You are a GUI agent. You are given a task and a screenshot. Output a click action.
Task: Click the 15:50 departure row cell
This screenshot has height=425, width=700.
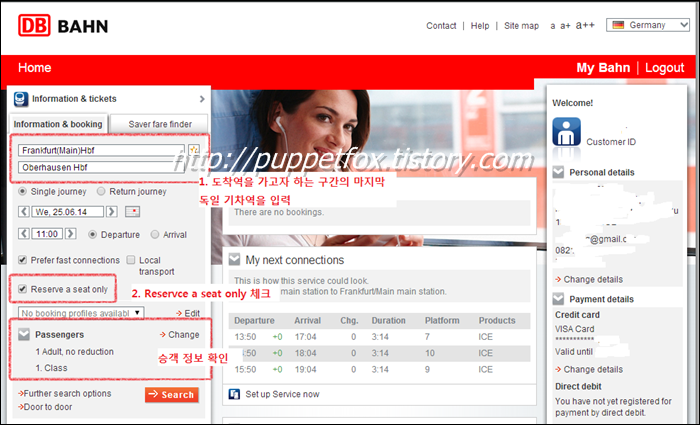(x=245, y=370)
